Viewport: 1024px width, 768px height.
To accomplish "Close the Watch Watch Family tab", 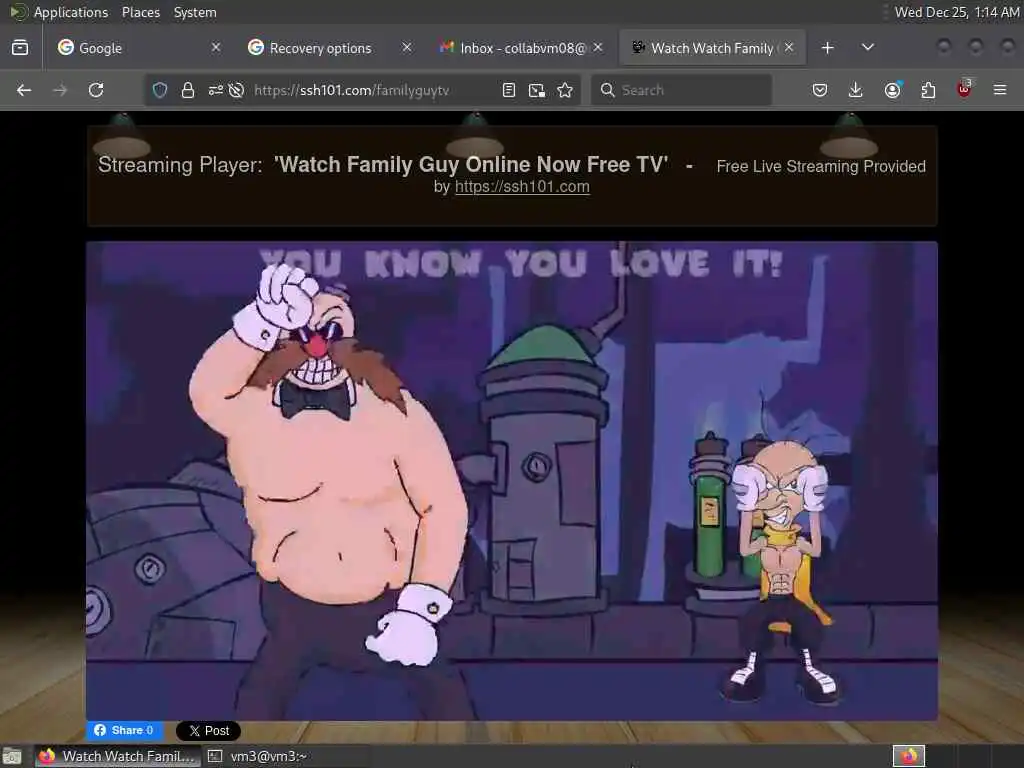I will coord(789,48).
